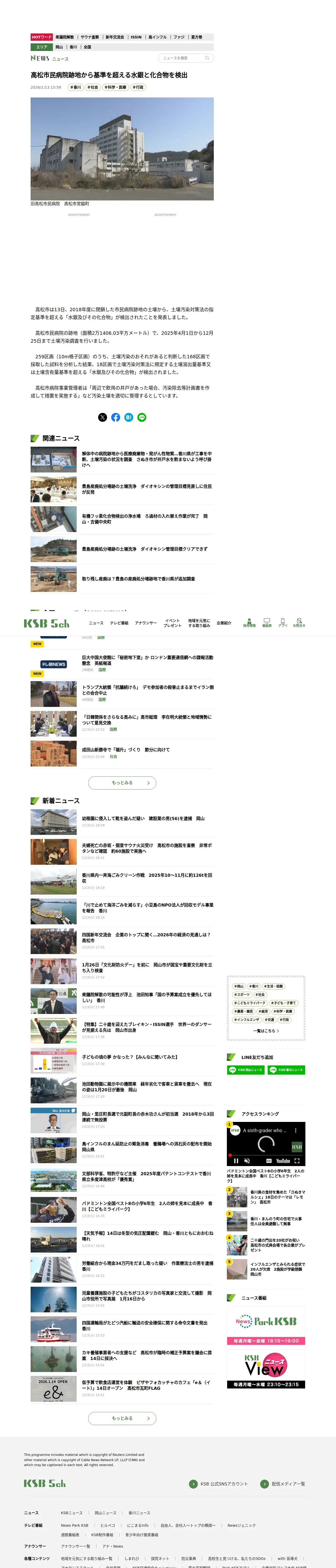Open ニュース in sticky navigation
Image resolution: width=336 pixels, height=1568 pixels.
(x=96, y=623)
